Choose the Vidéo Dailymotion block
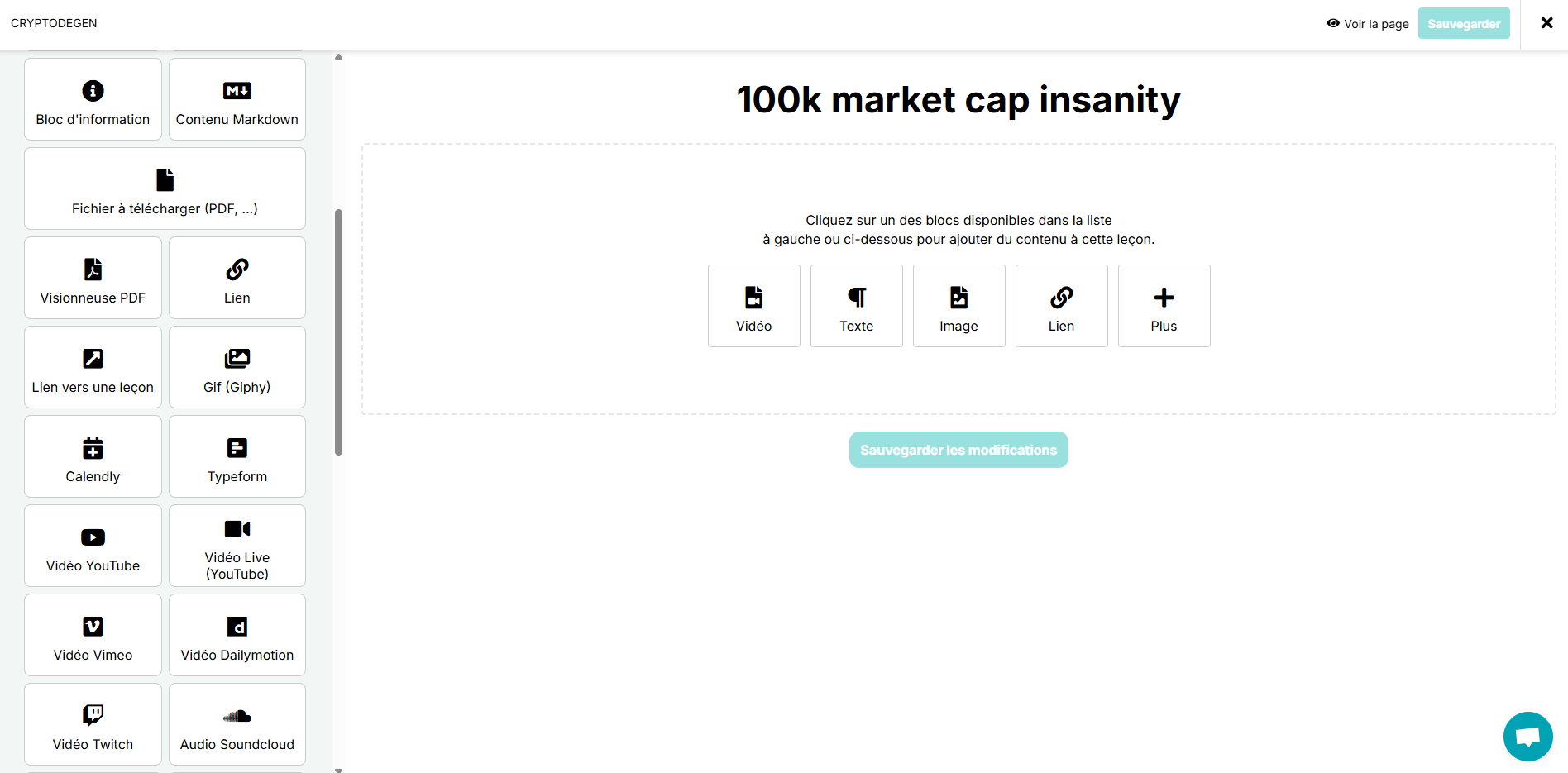The image size is (1568, 773). click(237, 636)
